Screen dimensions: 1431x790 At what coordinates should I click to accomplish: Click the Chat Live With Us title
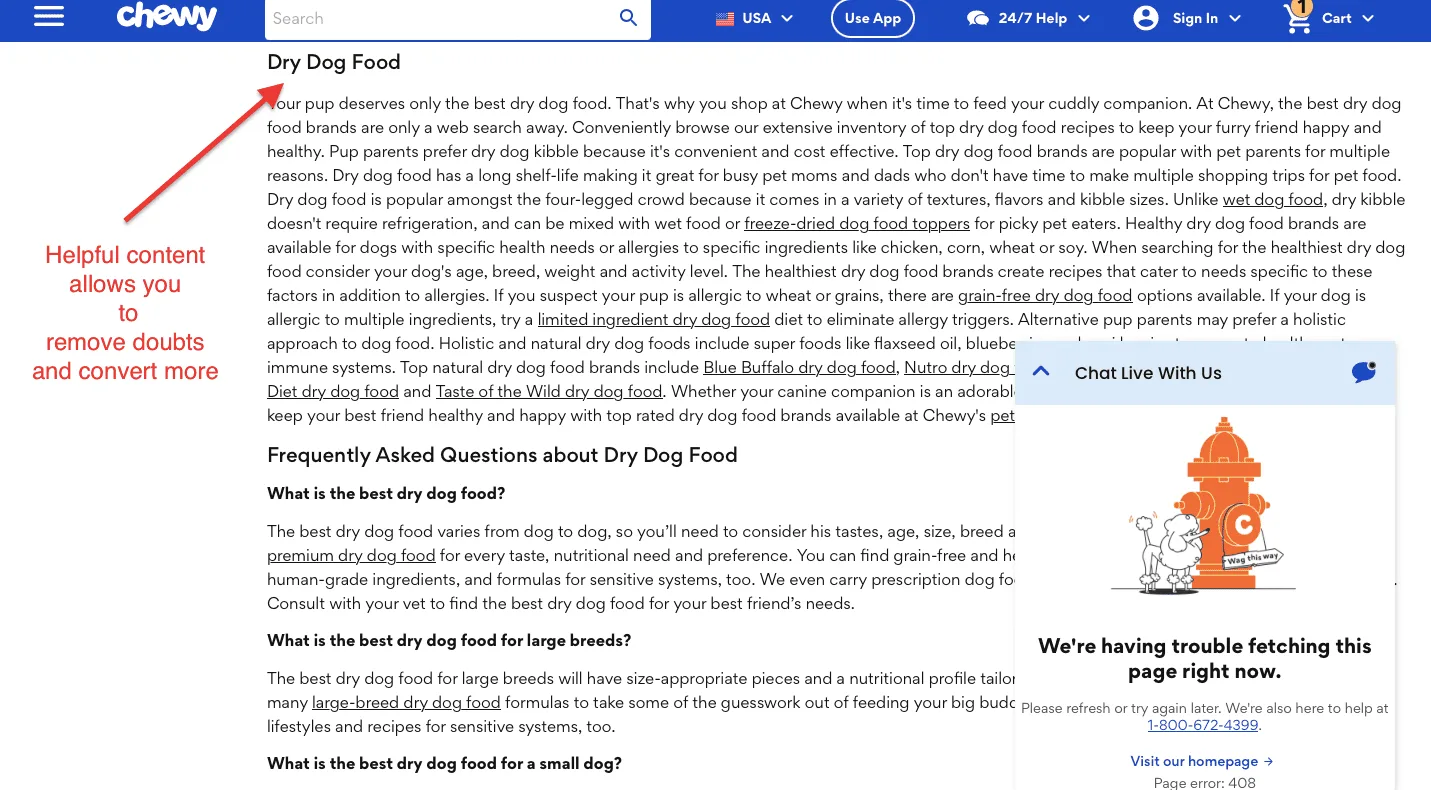click(1148, 373)
